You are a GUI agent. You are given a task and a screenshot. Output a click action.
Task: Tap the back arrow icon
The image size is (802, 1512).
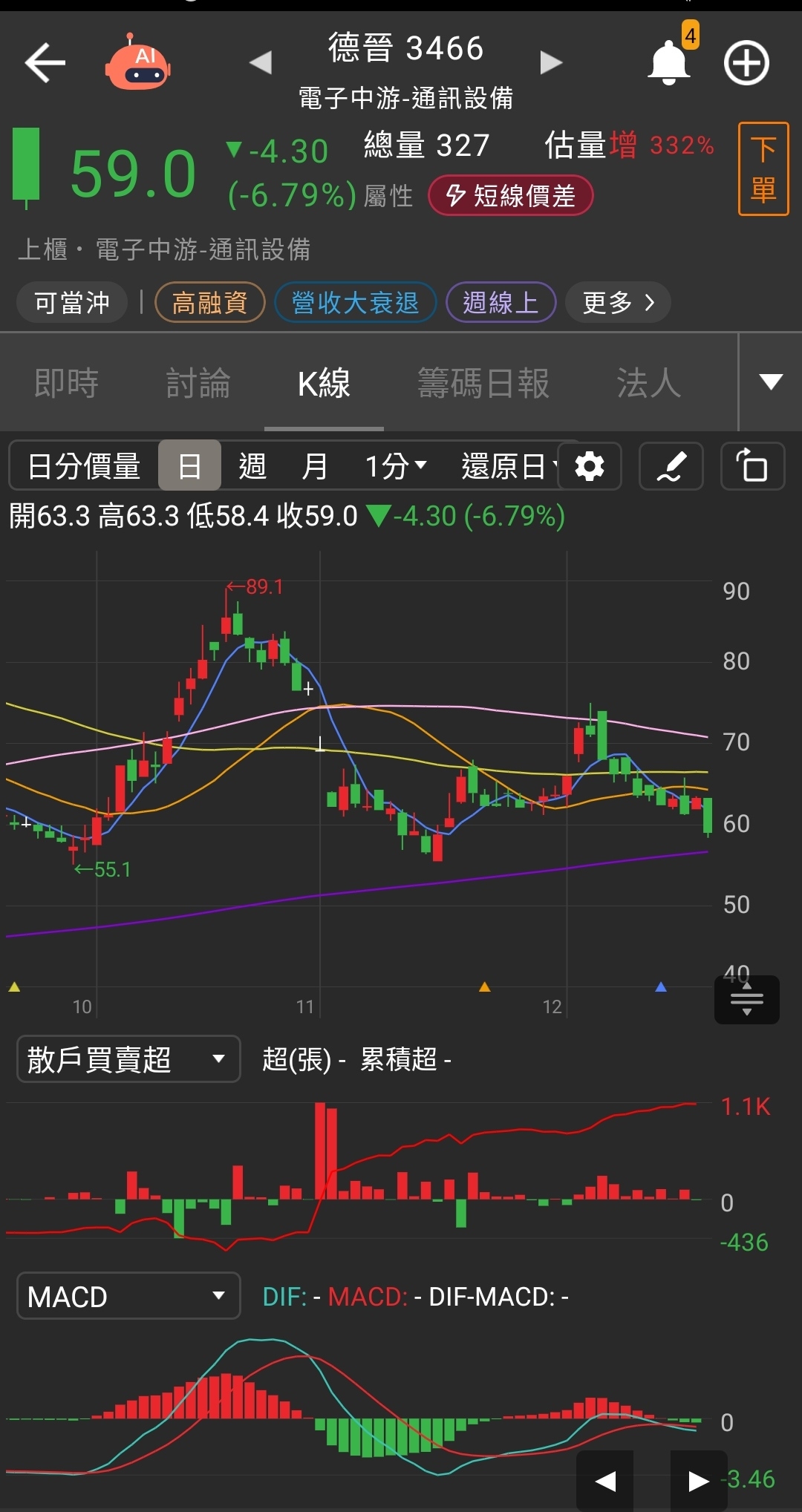pos(45,63)
